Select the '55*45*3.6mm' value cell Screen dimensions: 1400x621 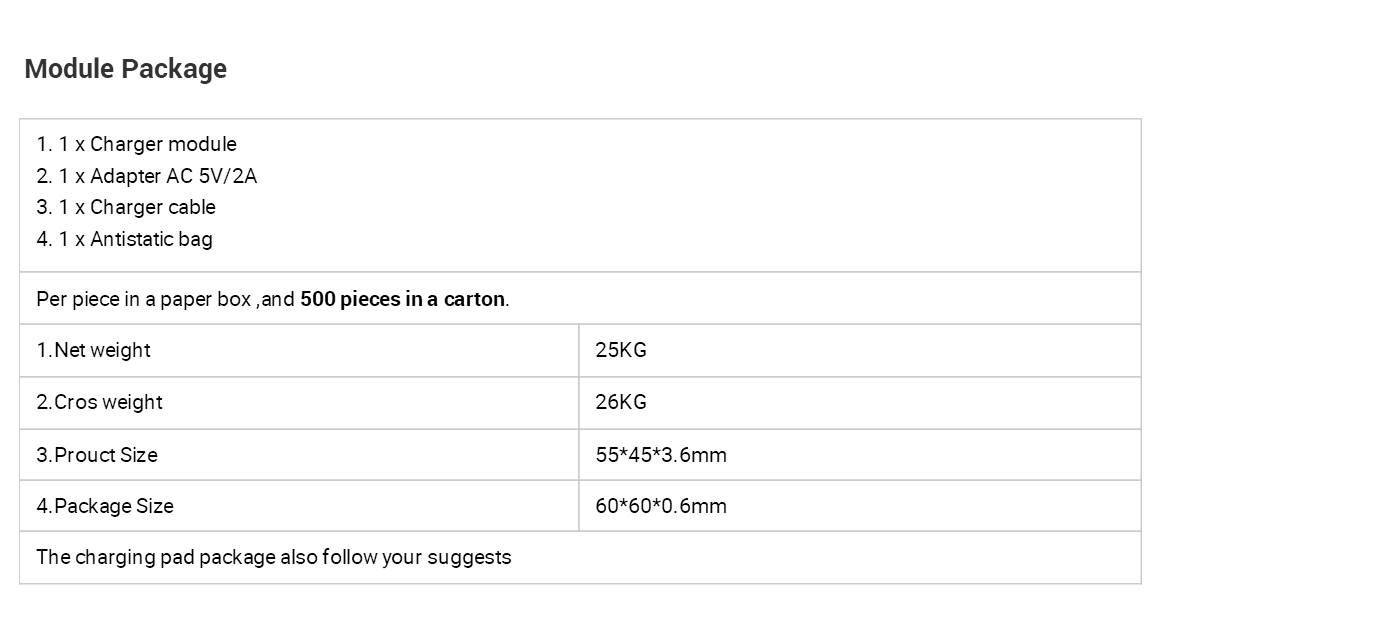click(x=661, y=455)
